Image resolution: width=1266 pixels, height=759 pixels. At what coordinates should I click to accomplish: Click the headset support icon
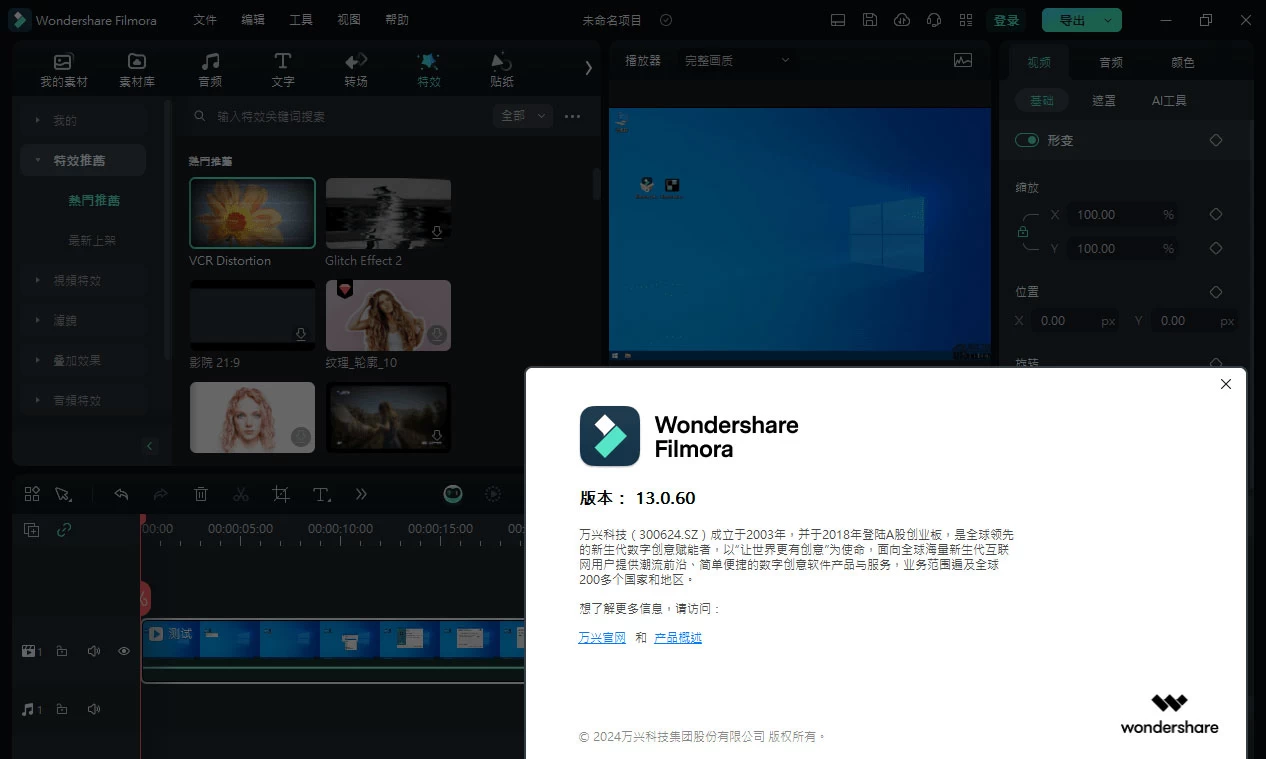(933, 20)
